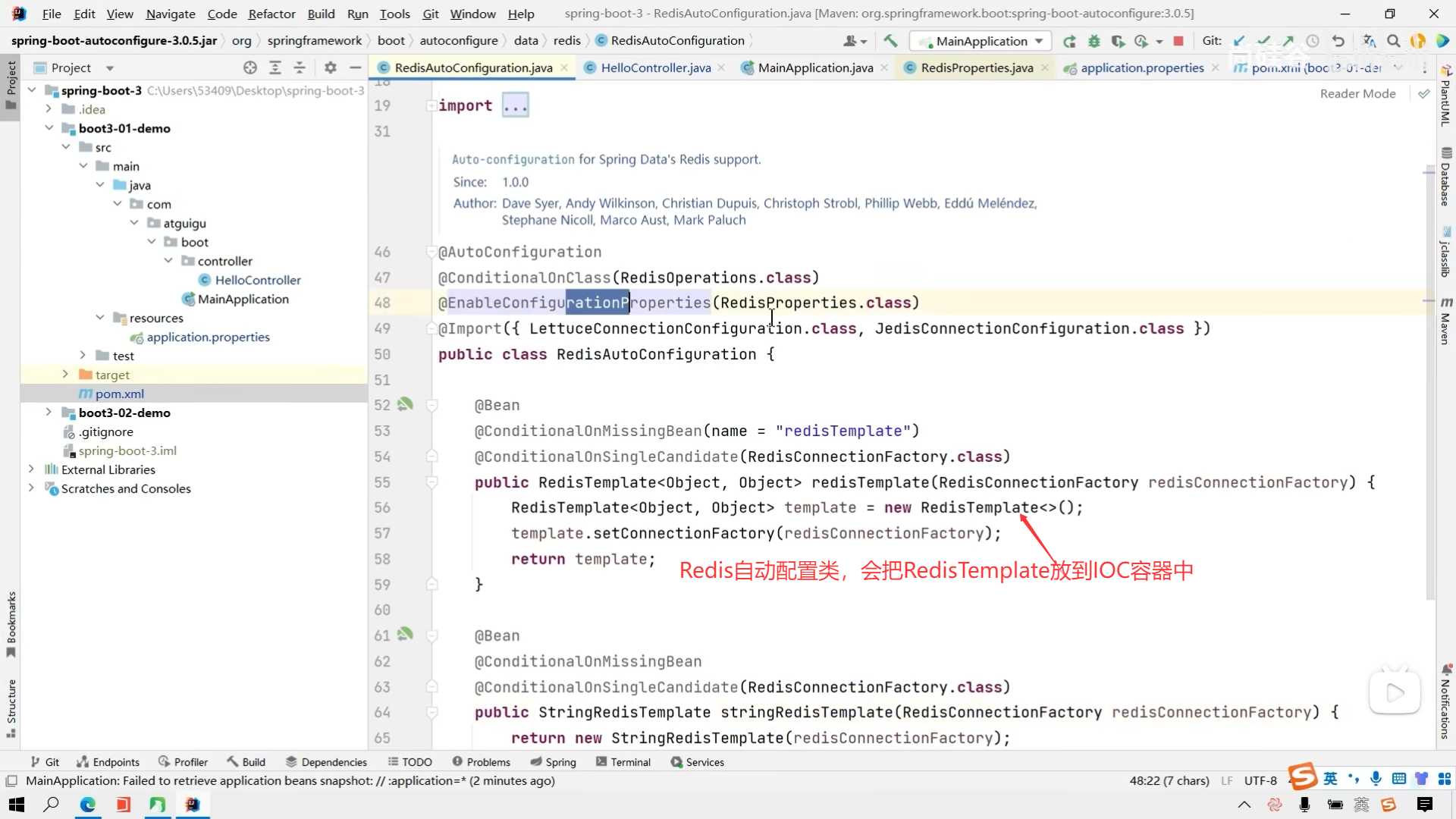Start debugging with the bug icon
Screen dimensions: 1456x819
(x=1094, y=41)
